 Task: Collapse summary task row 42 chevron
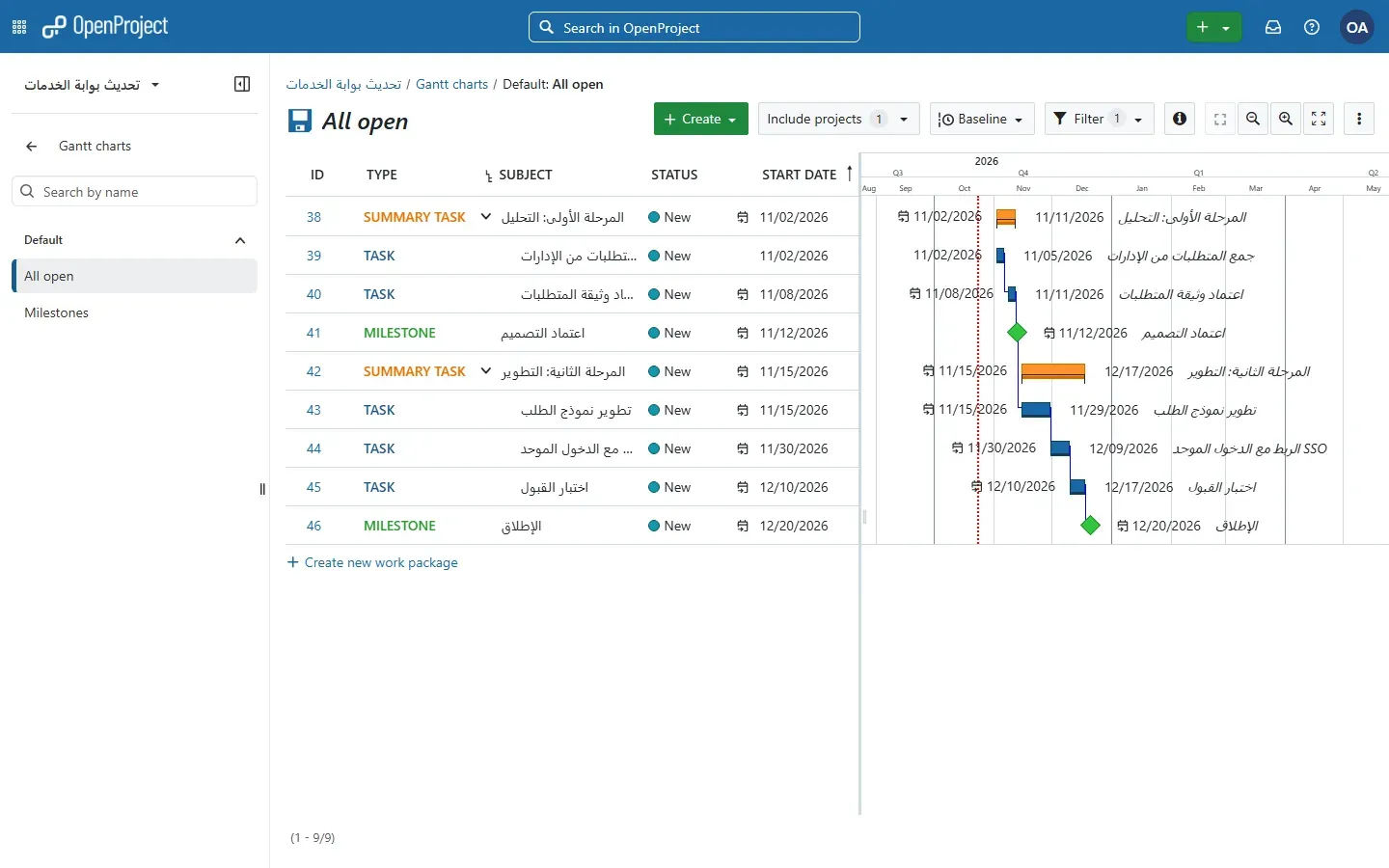pyautogui.click(x=486, y=371)
